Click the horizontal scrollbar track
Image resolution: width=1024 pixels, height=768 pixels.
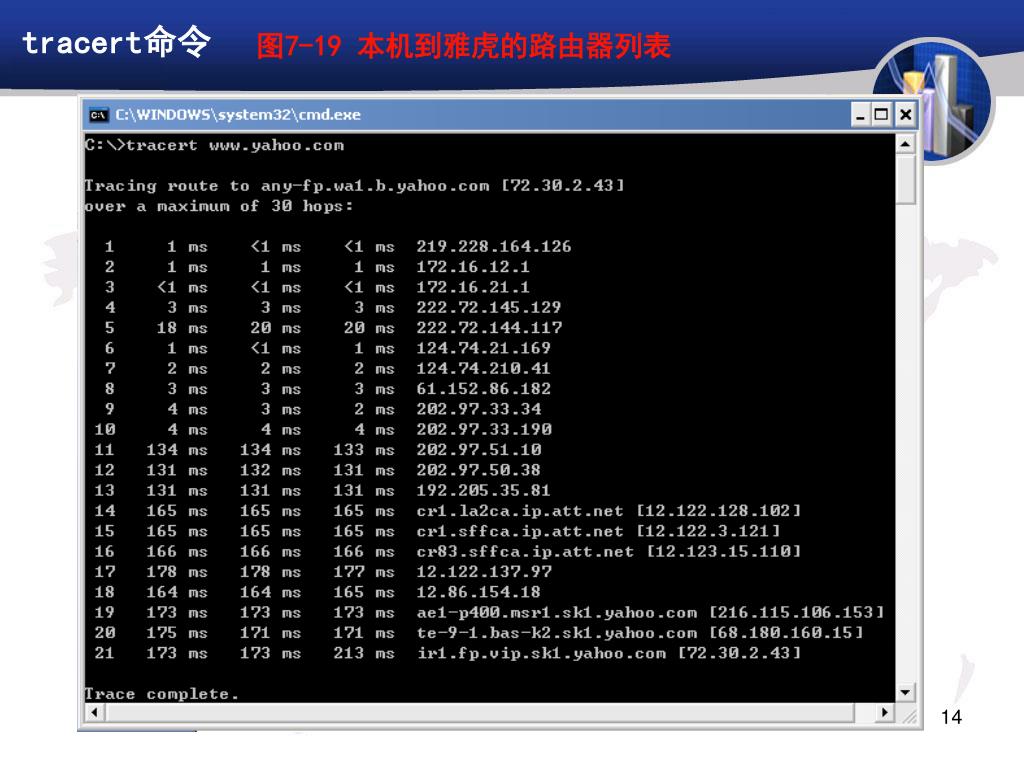[480, 712]
